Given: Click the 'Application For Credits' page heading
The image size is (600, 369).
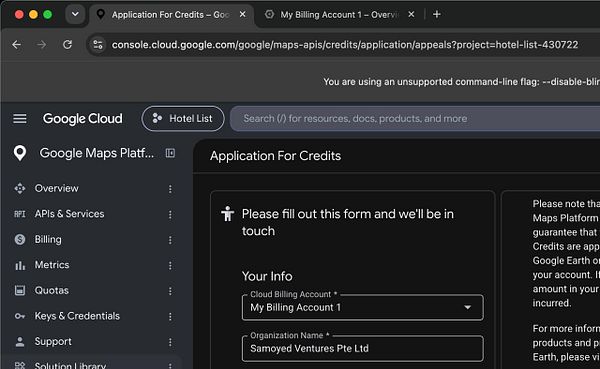Looking at the screenshot, I should tap(276, 156).
